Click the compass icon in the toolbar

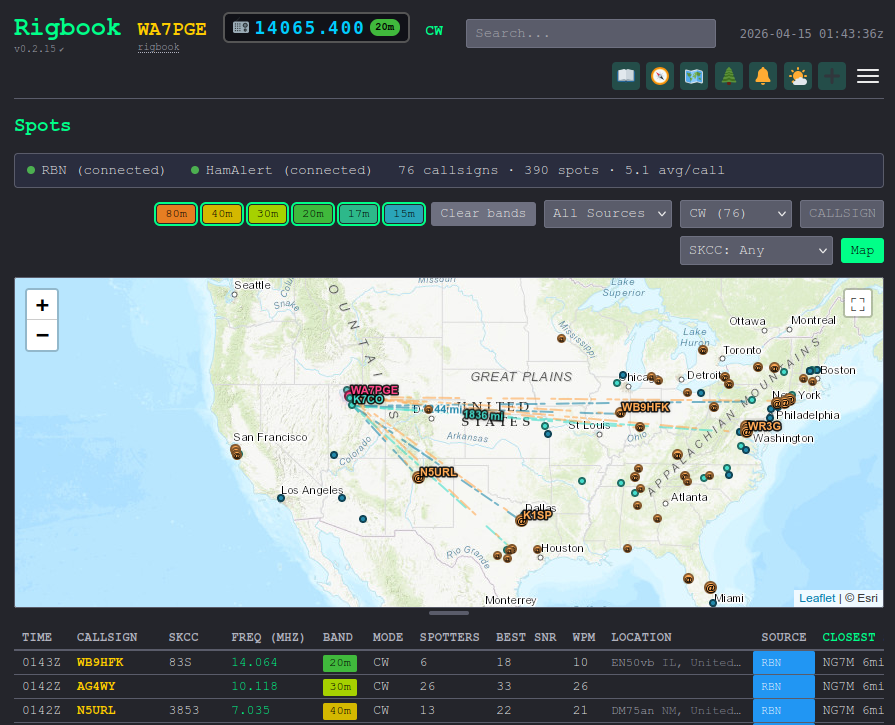tap(659, 75)
